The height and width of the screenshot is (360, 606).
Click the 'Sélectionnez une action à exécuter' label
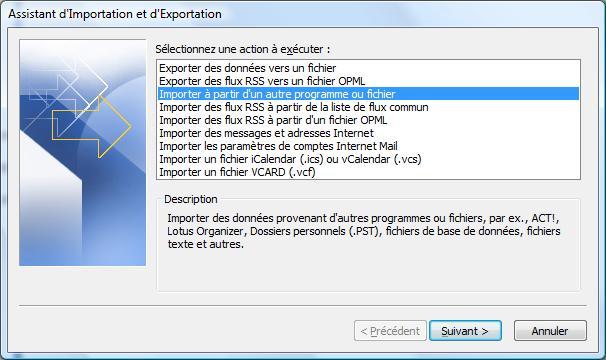pyautogui.click(x=242, y=49)
